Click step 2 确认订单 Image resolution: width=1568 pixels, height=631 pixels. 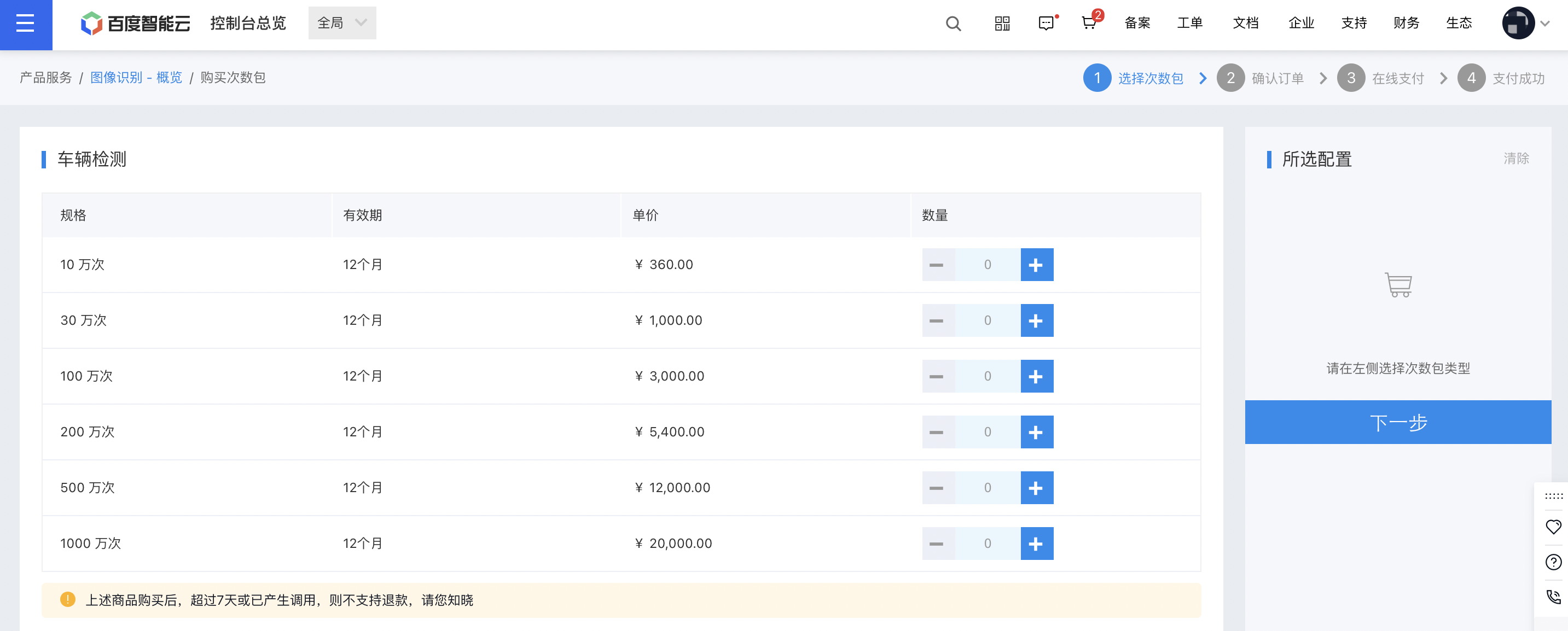[x=1260, y=79]
